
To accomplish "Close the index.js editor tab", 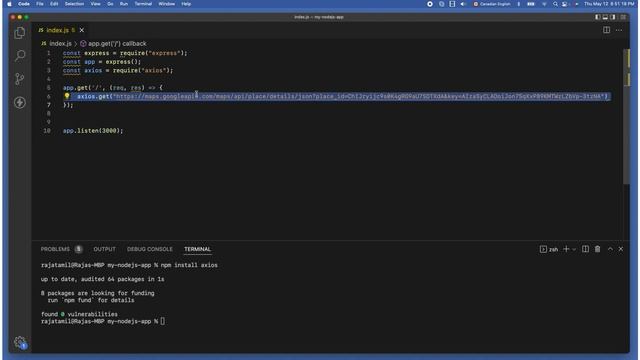I will (x=82, y=30).
